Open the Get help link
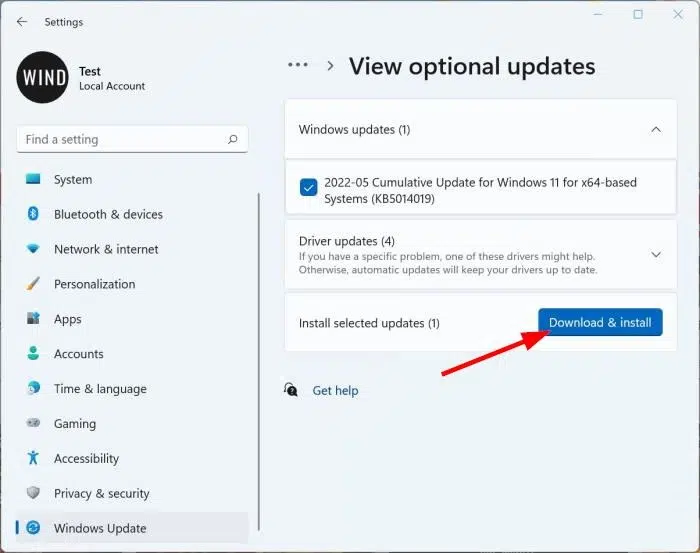 coord(335,391)
